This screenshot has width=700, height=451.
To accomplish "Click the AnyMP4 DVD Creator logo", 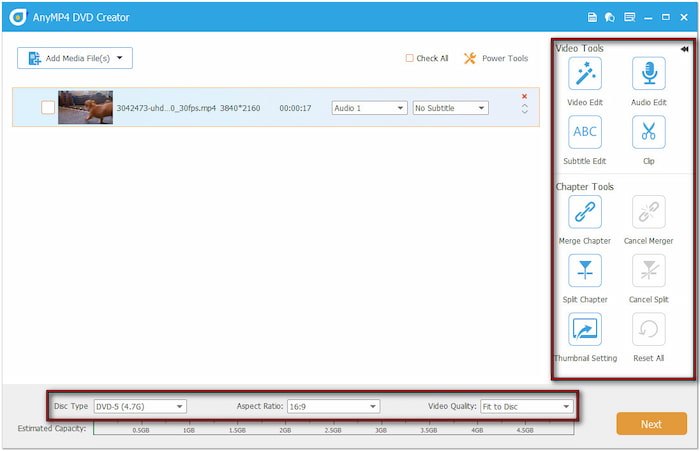I will pos(18,17).
